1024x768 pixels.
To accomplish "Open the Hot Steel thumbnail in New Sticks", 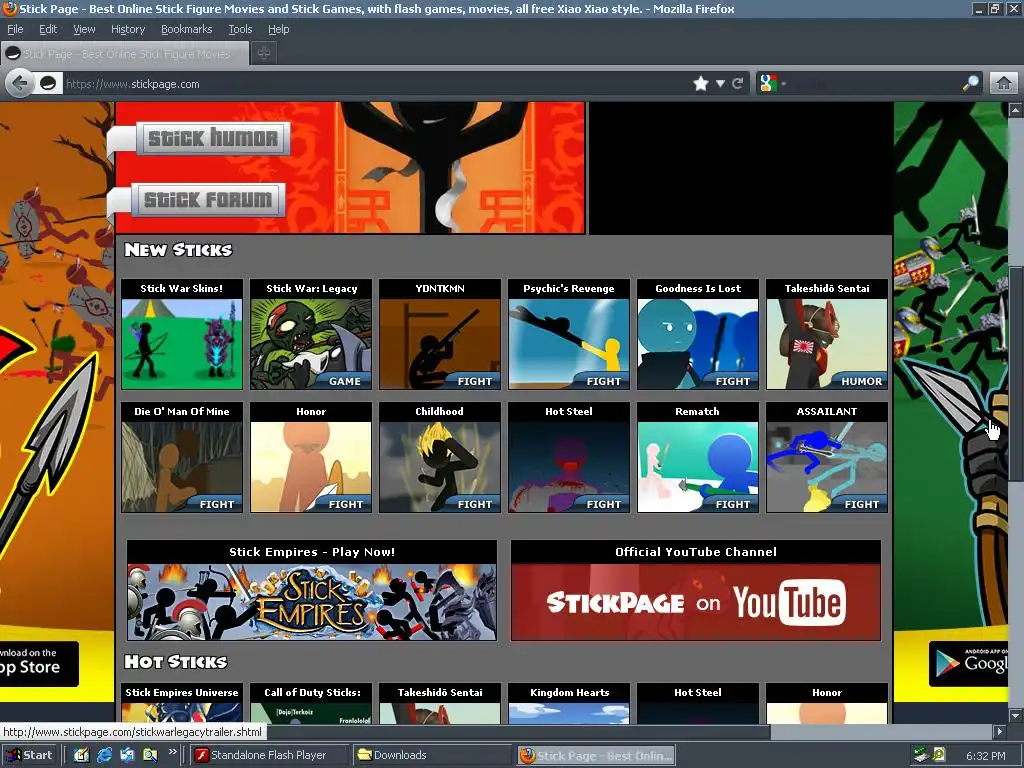I will [569, 457].
